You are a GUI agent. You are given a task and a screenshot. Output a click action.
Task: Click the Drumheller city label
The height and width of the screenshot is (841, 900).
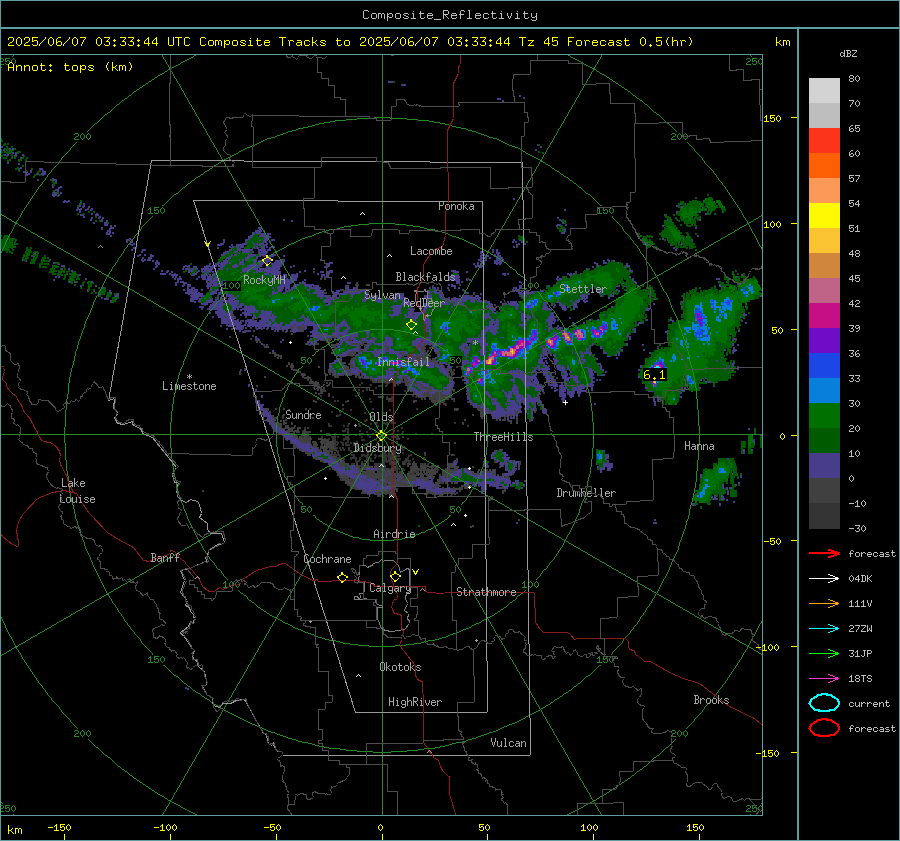pyautogui.click(x=586, y=493)
